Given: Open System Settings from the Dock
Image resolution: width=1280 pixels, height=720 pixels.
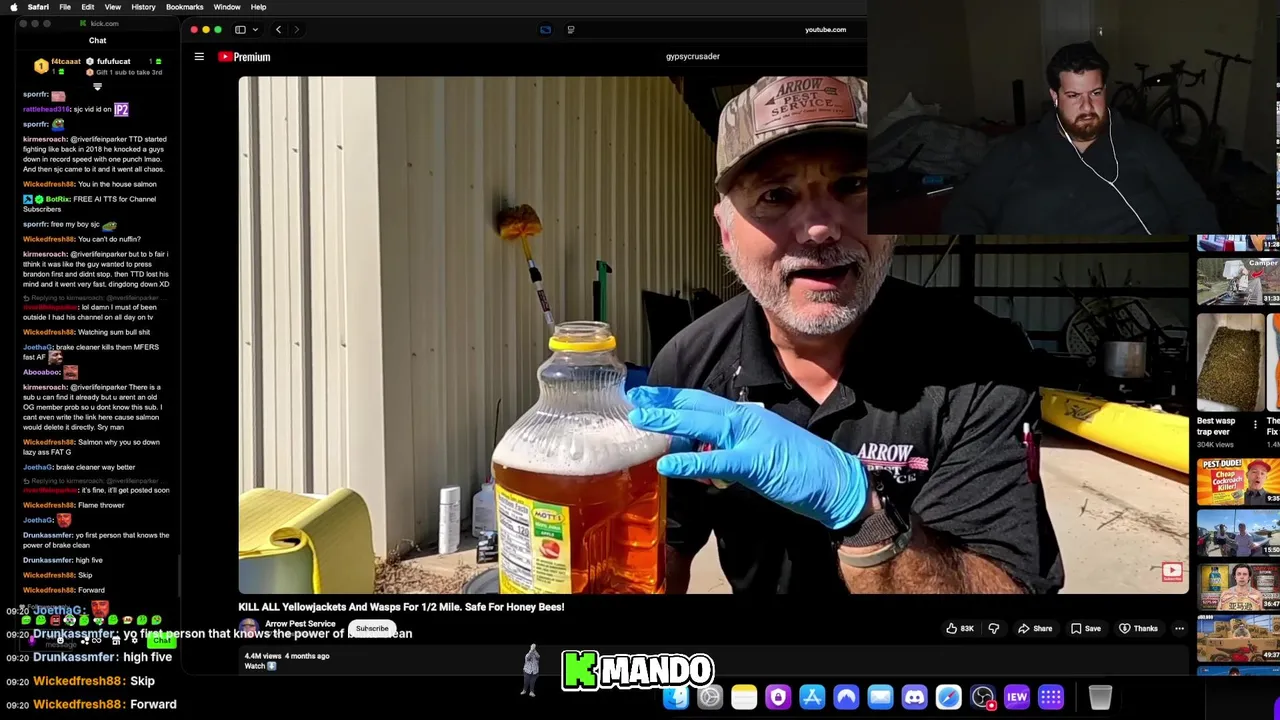Looking at the screenshot, I should 710,697.
